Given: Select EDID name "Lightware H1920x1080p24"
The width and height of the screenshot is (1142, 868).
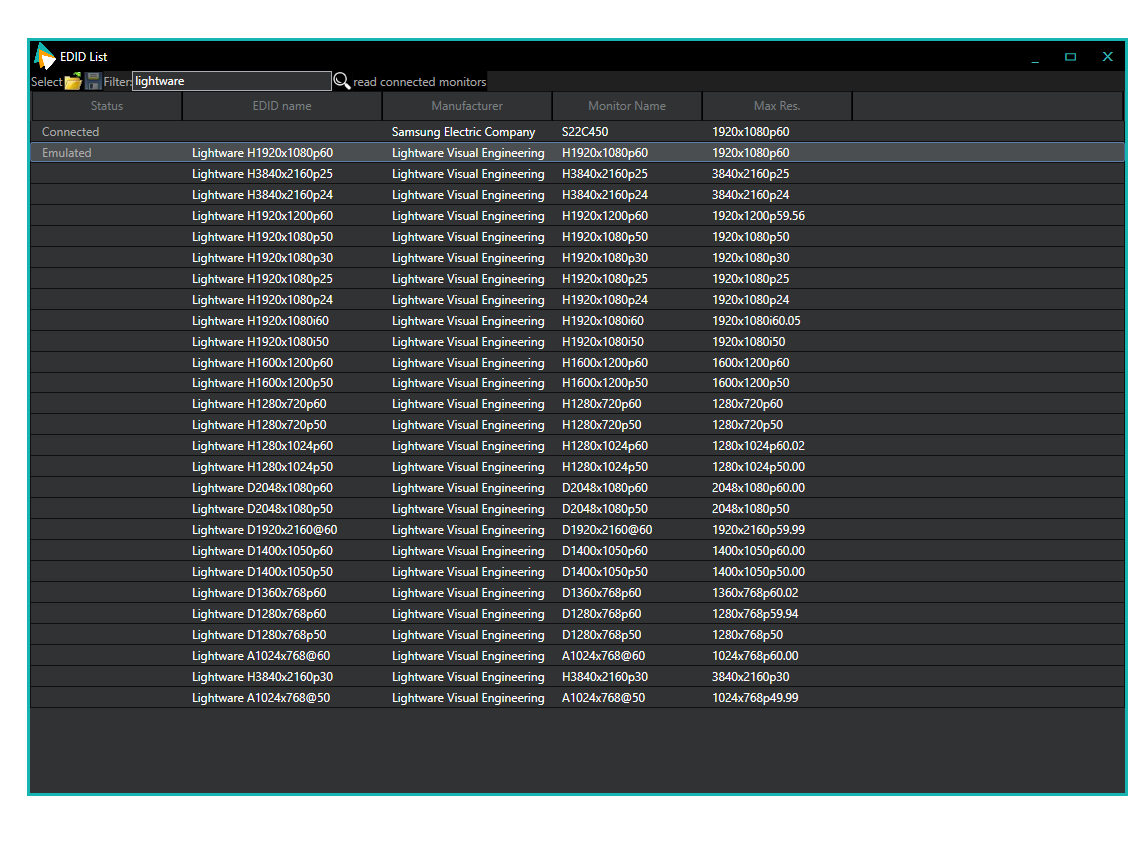Looking at the screenshot, I should pos(262,300).
